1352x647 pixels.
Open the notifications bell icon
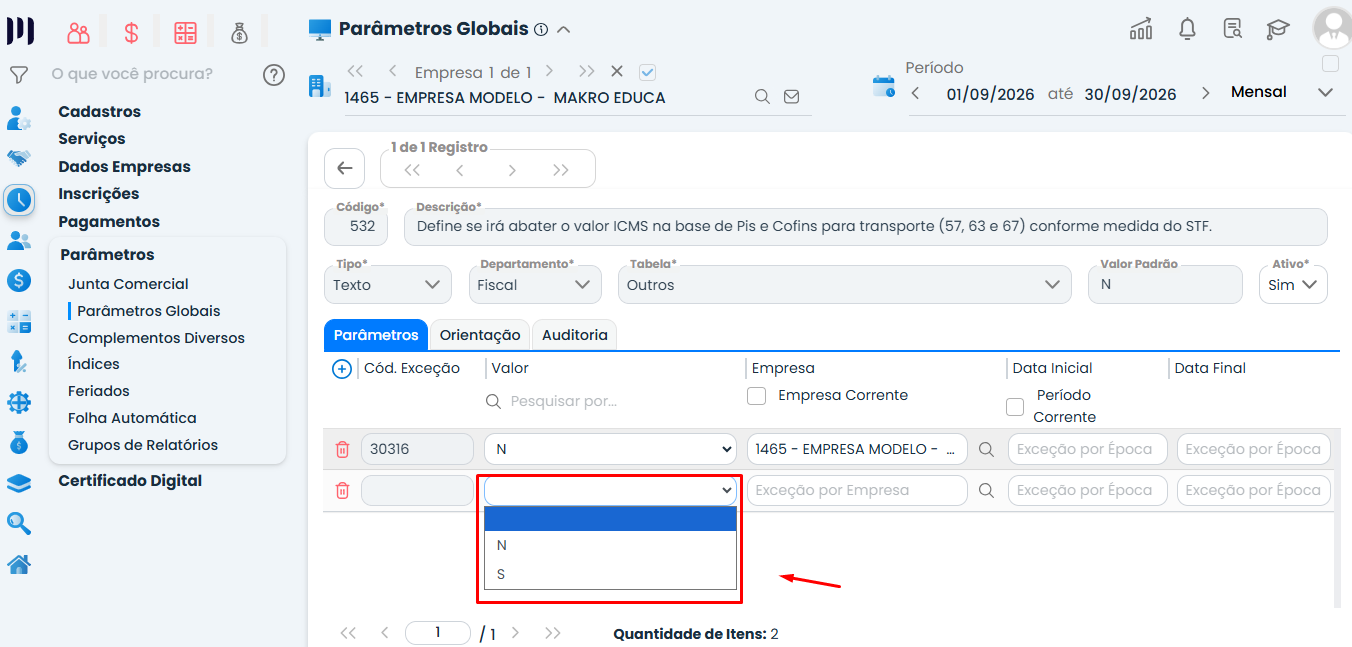tap(1187, 29)
